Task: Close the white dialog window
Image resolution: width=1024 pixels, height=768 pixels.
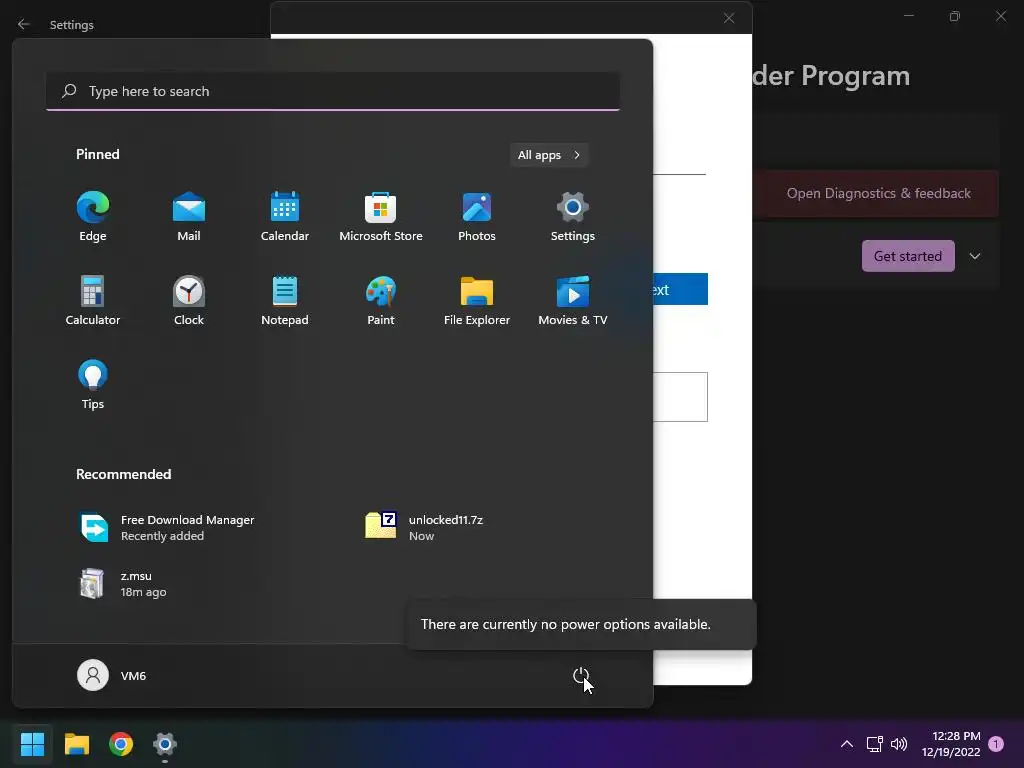Action: [729, 18]
